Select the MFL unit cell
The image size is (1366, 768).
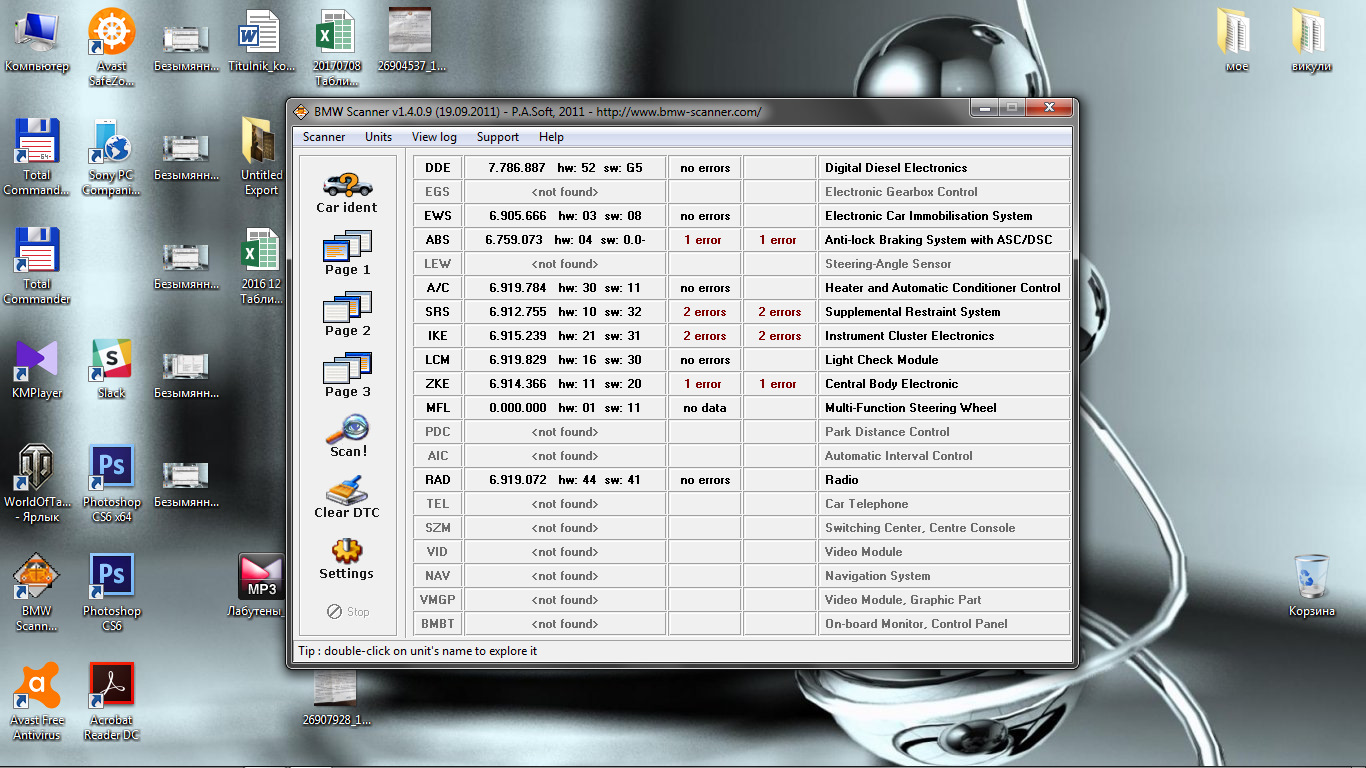pos(438,408)
